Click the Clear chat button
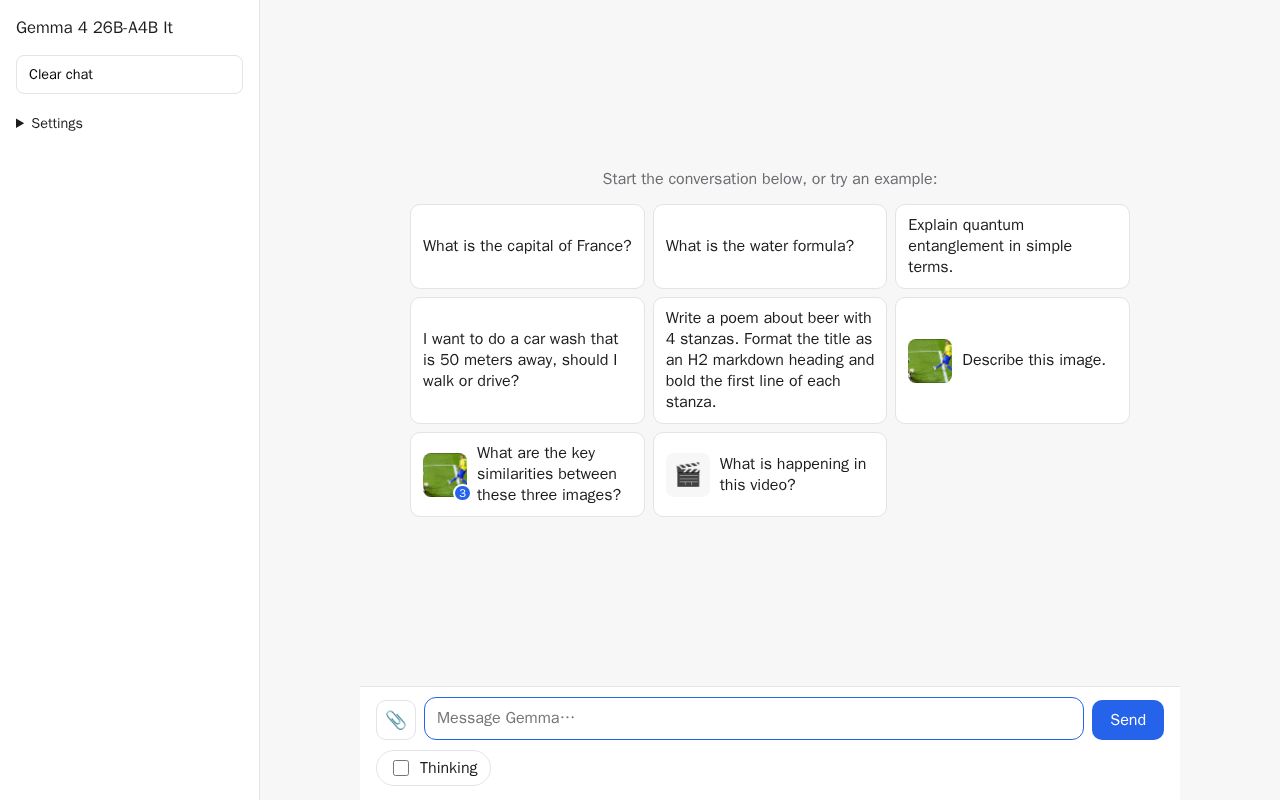This screenshot has height=800, width=1280. [x=129, y=75]
